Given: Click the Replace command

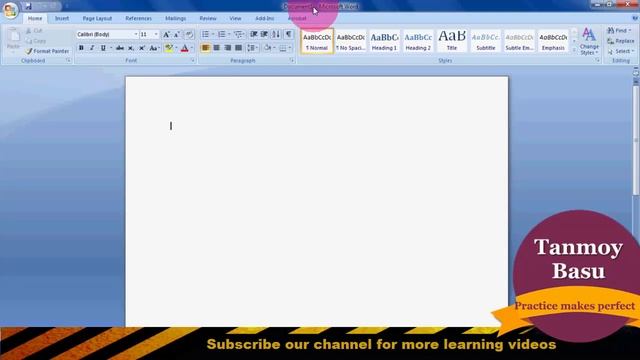Looking at the screenshot, I should pyautogui.click(x=620, y=41).
